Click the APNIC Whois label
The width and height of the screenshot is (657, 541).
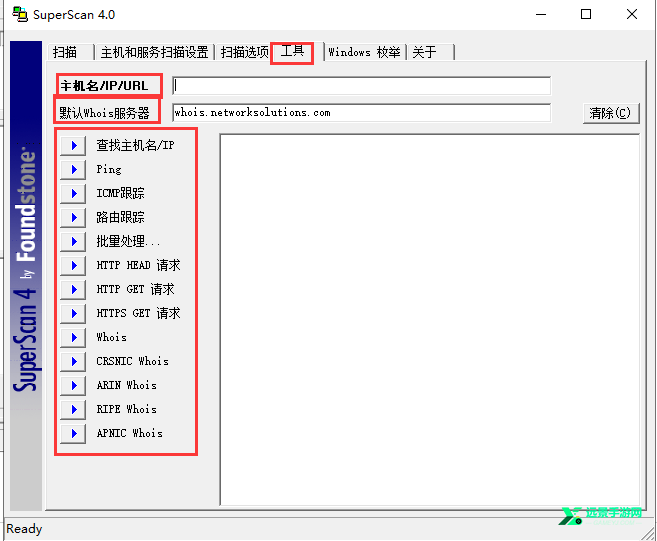129,433
